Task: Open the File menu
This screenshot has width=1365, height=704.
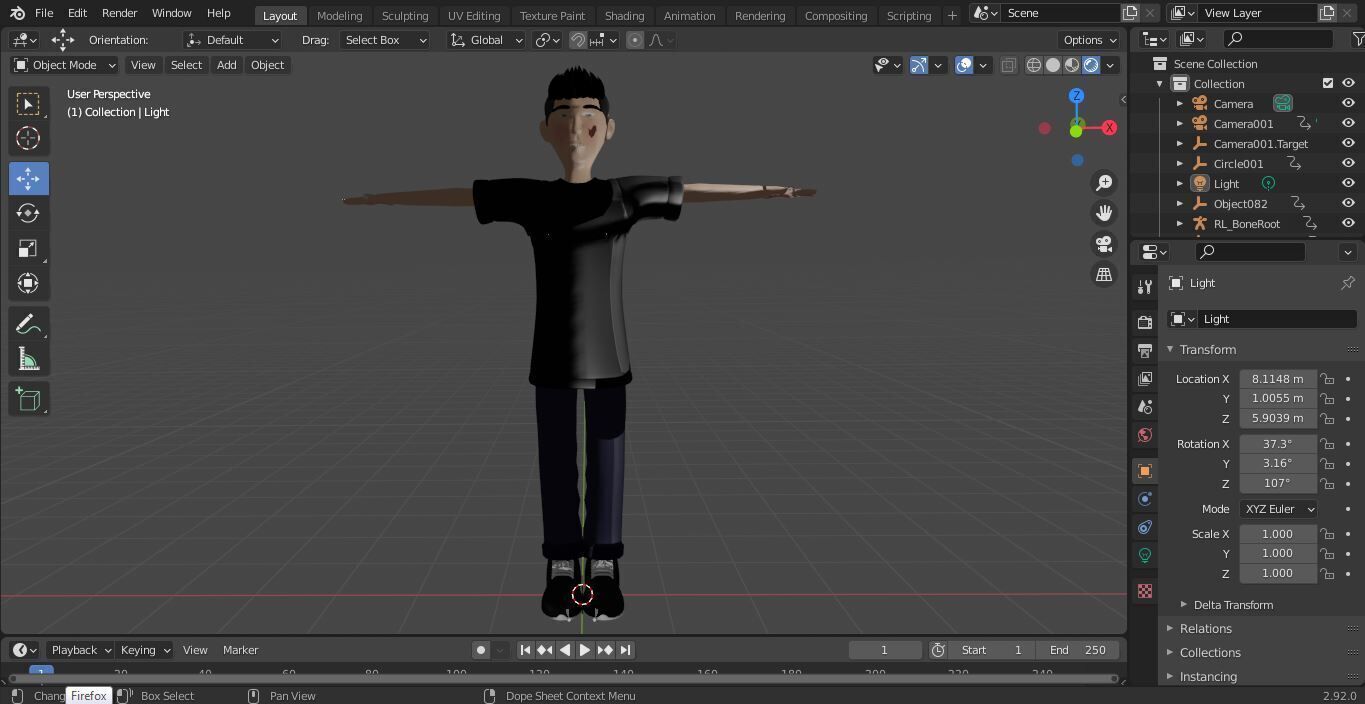Action: point(44,13)
